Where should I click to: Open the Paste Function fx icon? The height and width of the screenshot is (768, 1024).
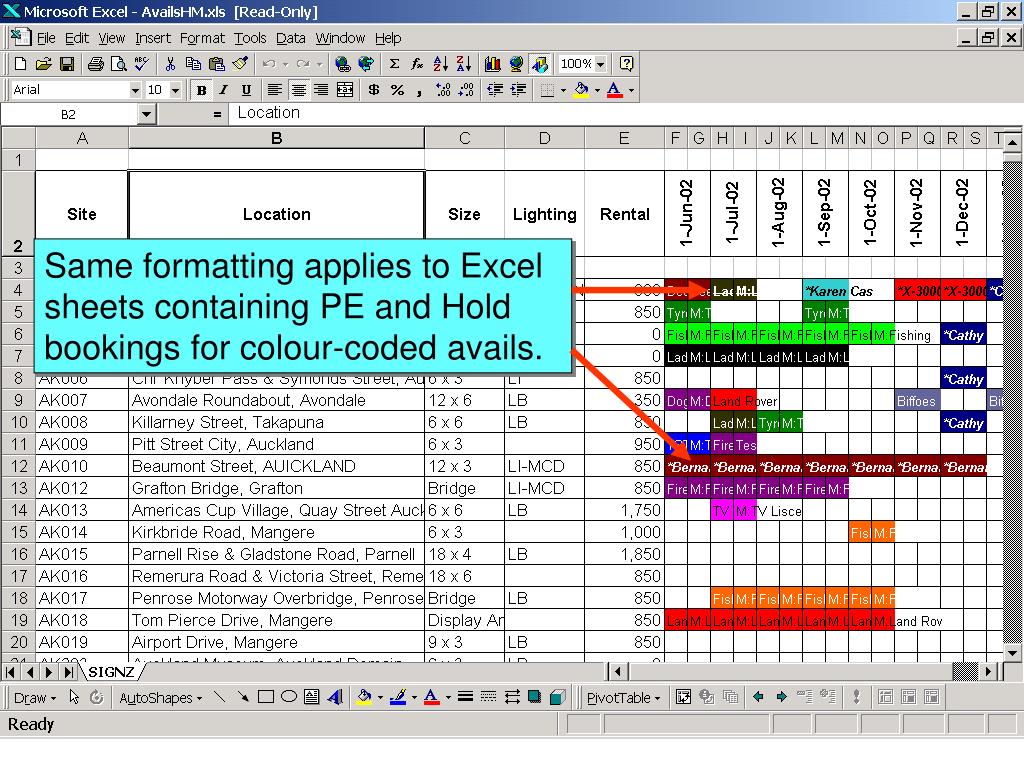417,64
